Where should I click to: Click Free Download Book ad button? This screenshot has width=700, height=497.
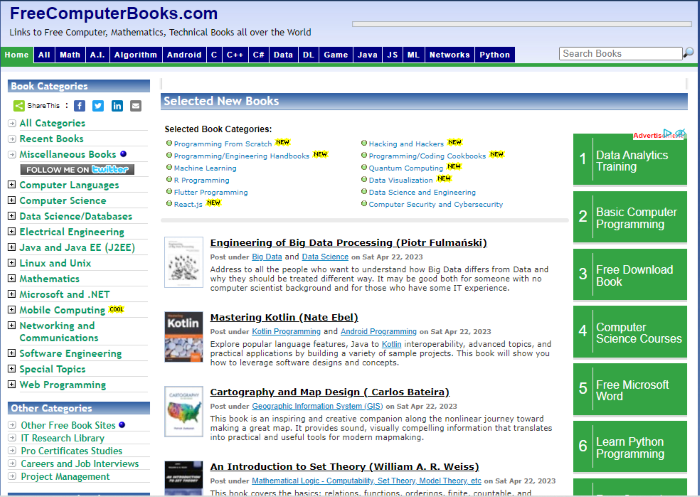click(630, 275)
